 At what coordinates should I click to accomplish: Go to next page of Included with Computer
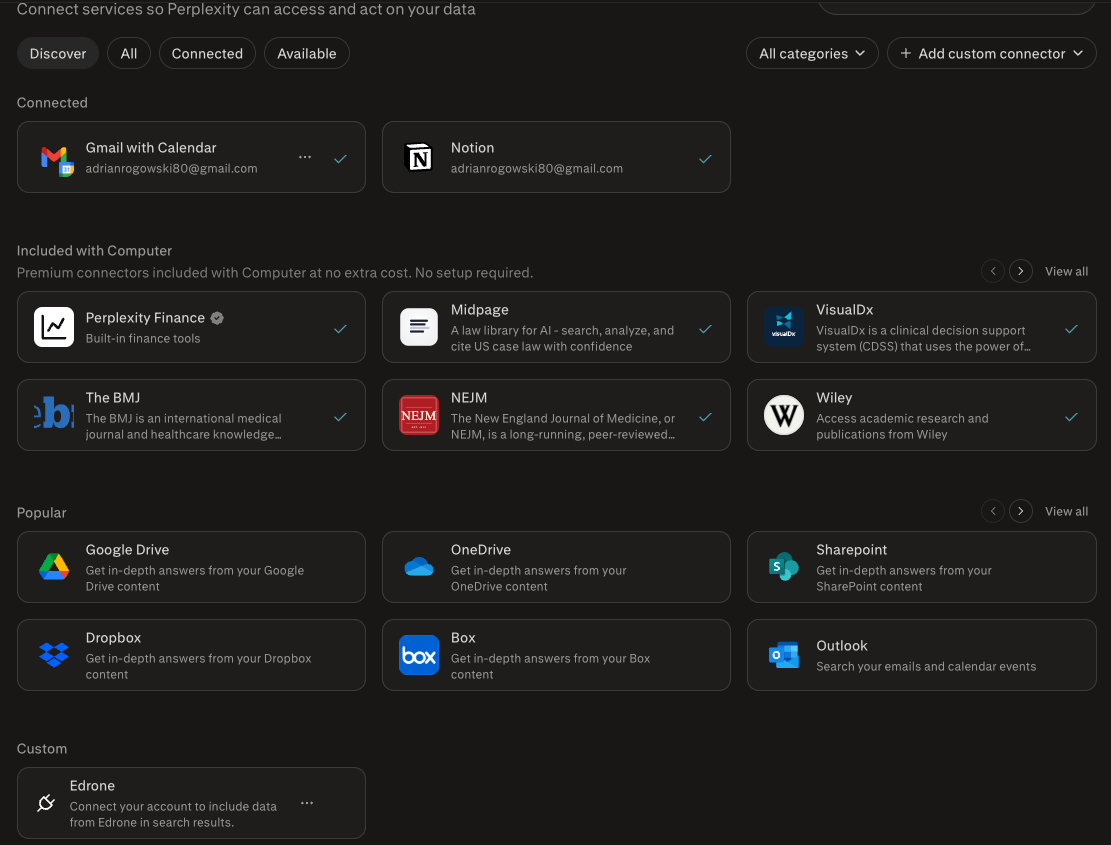coord(1020,271)
